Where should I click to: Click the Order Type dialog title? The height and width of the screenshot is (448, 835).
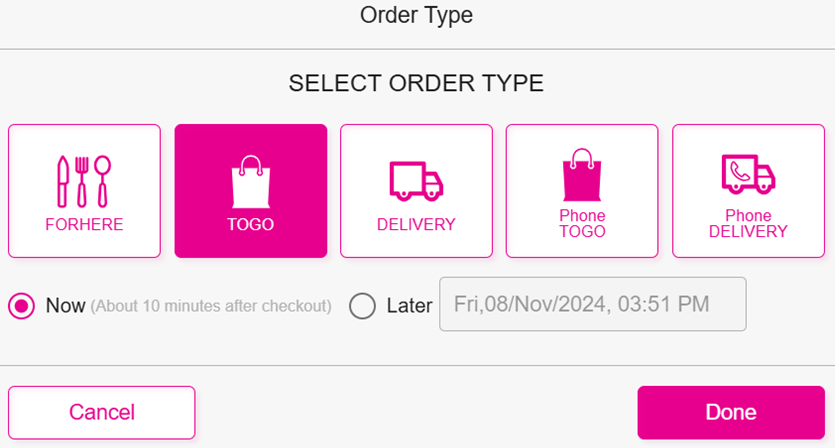(416, 15)
